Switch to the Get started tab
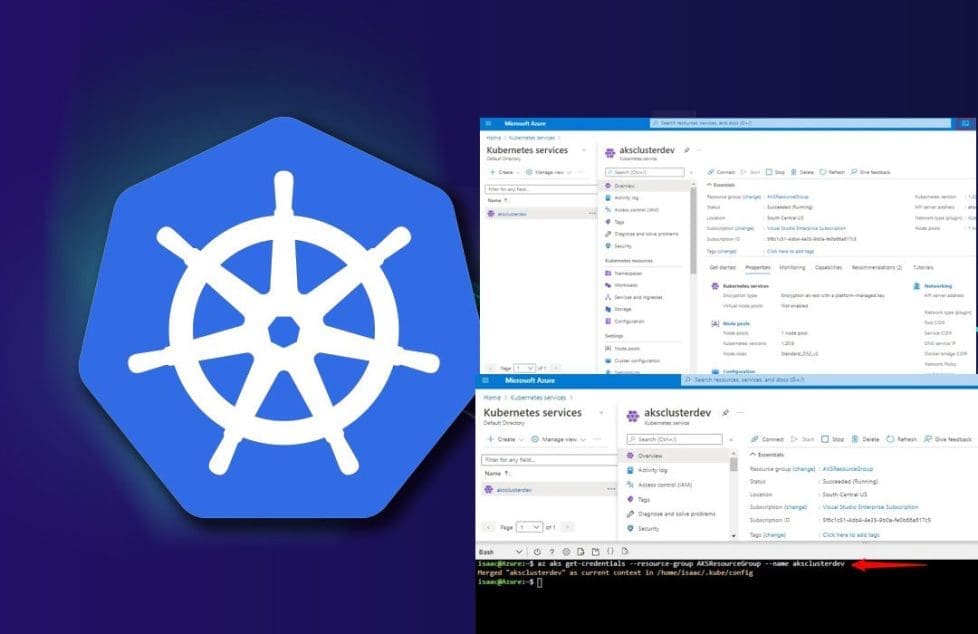978x634 pixels. [722, 268]
